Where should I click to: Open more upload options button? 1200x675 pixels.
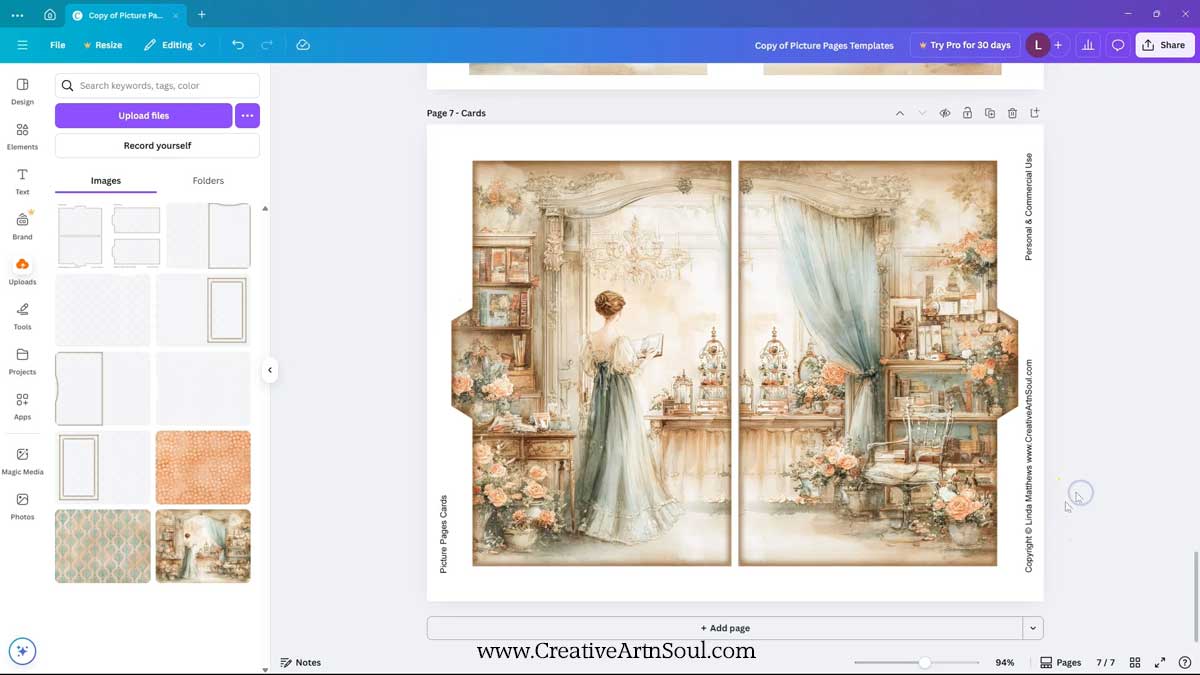247,115
